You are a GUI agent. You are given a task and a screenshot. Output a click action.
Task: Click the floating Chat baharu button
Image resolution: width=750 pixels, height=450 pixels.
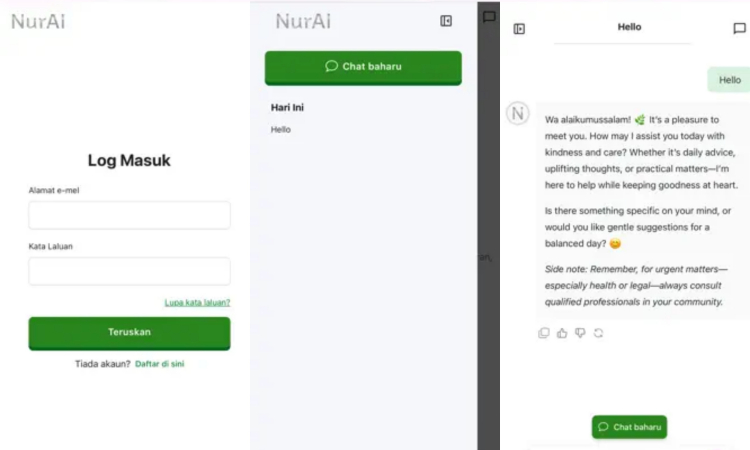click(x=629, y=427)
